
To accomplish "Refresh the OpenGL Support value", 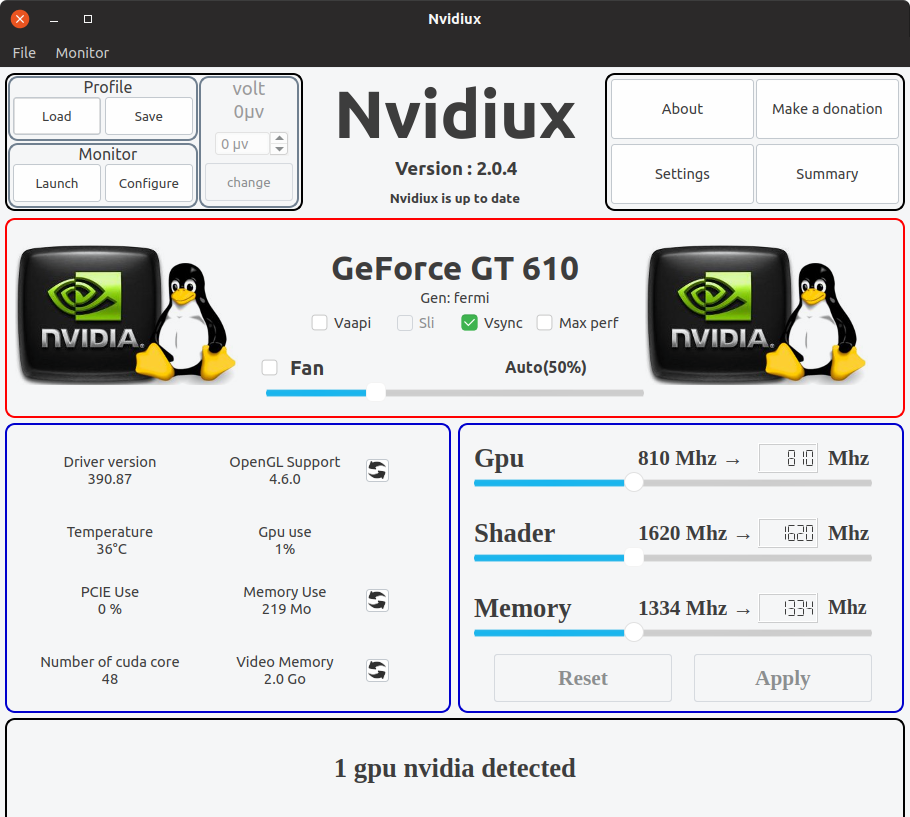I will [377, 471].
